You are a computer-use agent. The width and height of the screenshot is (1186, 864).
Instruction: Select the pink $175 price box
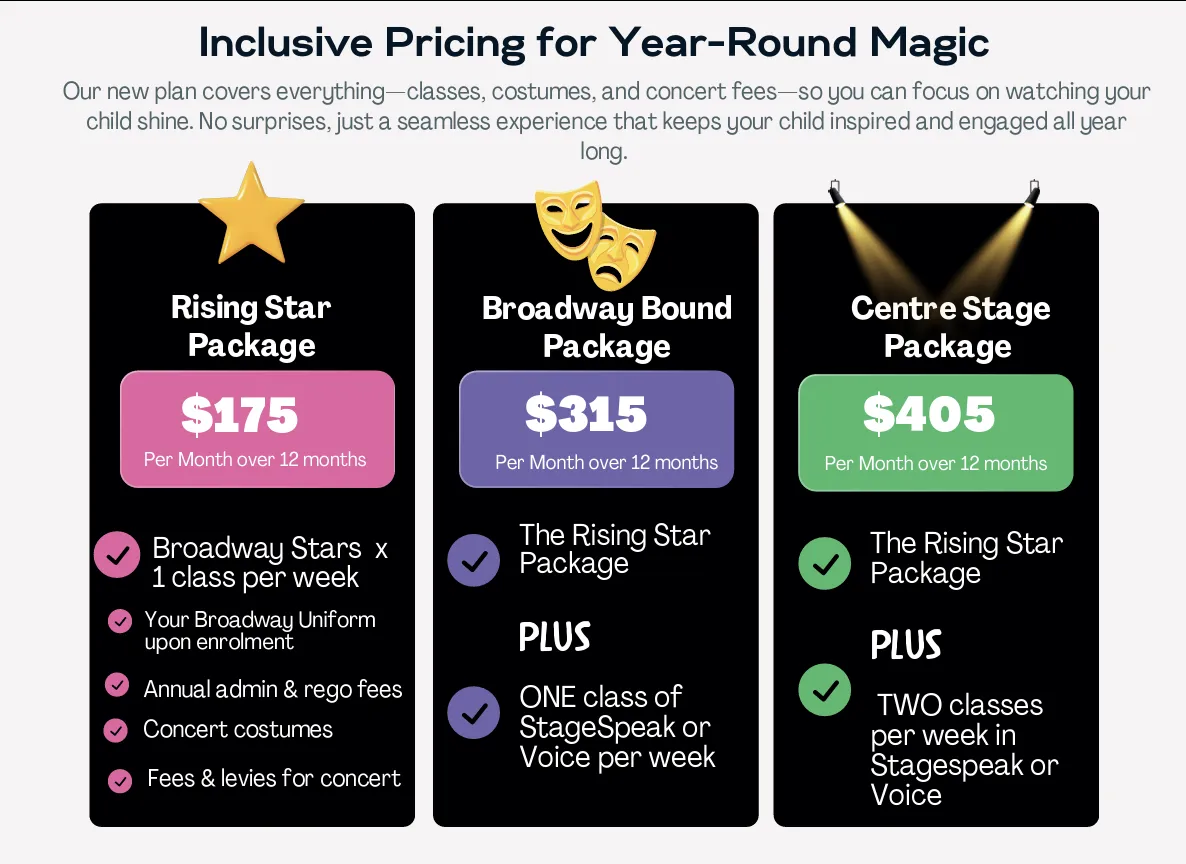pyautogui.click(x=257, y=429)
